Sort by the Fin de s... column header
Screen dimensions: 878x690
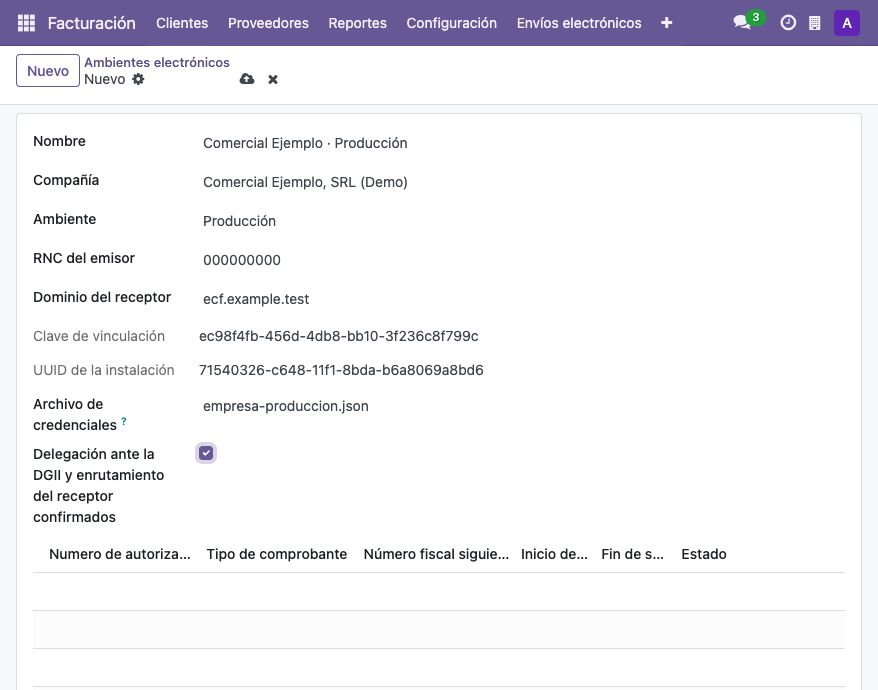point(632,554)
